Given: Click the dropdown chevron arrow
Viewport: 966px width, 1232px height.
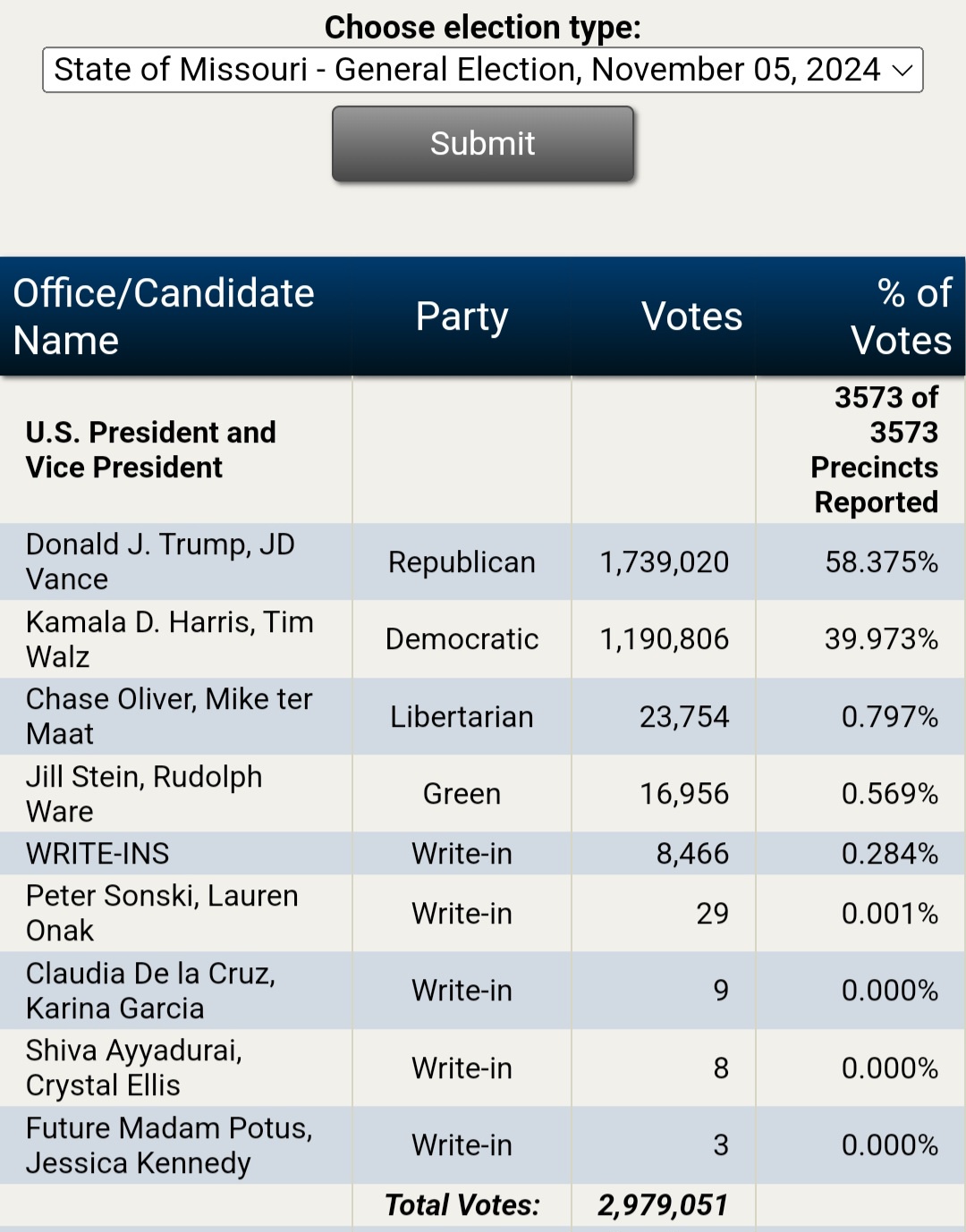Looking at the screenshot, I should pyautogui.click(x=902, y=71).
